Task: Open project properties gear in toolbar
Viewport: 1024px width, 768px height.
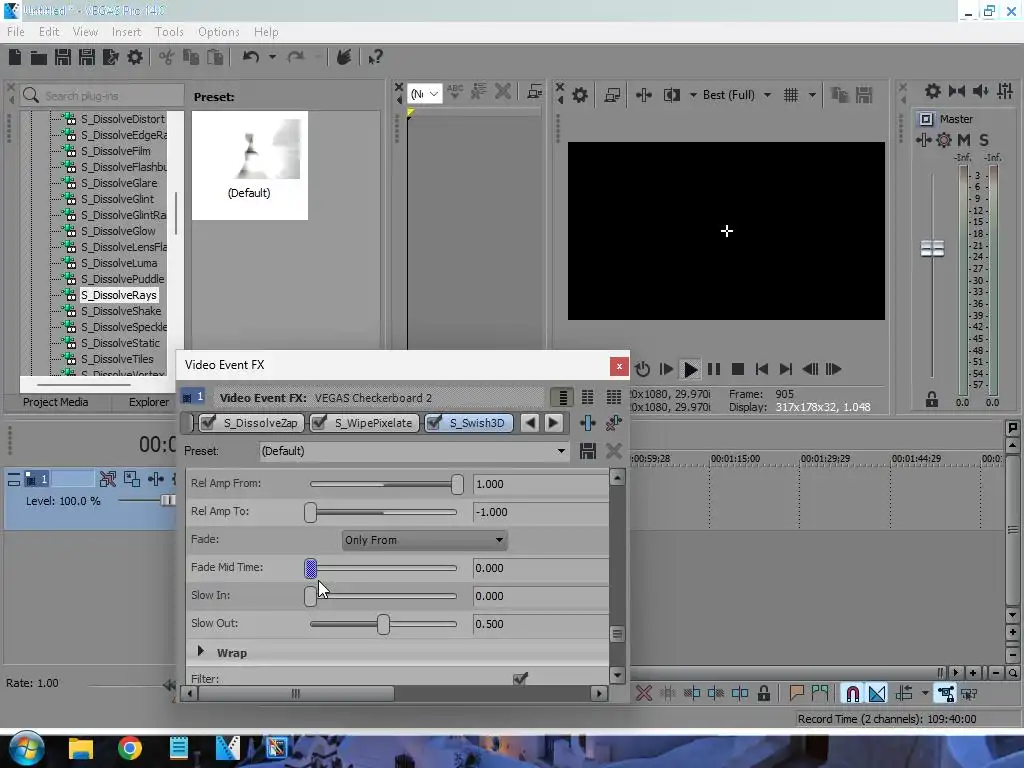Action: pos(135,57)
